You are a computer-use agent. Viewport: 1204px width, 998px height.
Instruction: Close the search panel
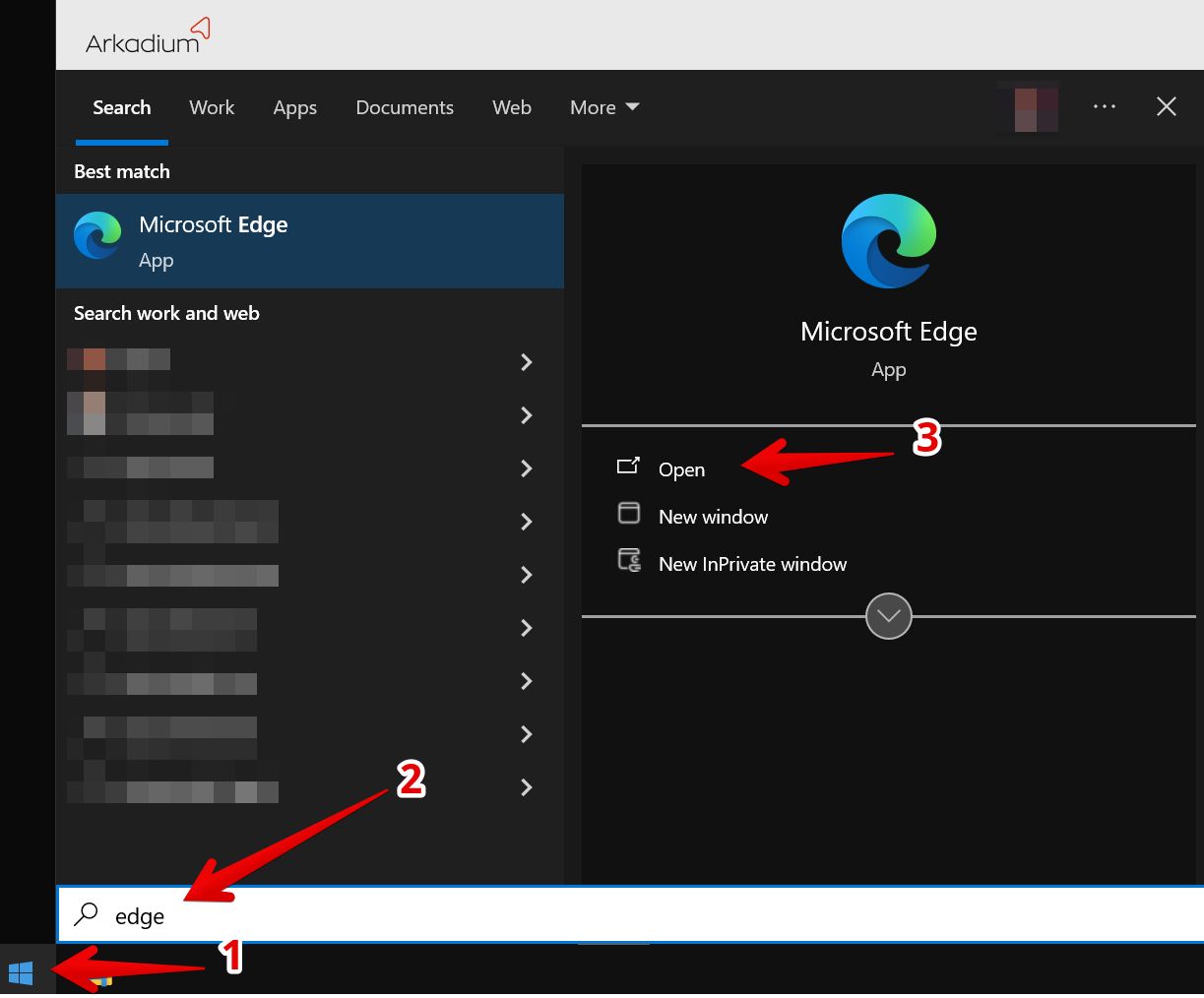[x=1167, y=106]
